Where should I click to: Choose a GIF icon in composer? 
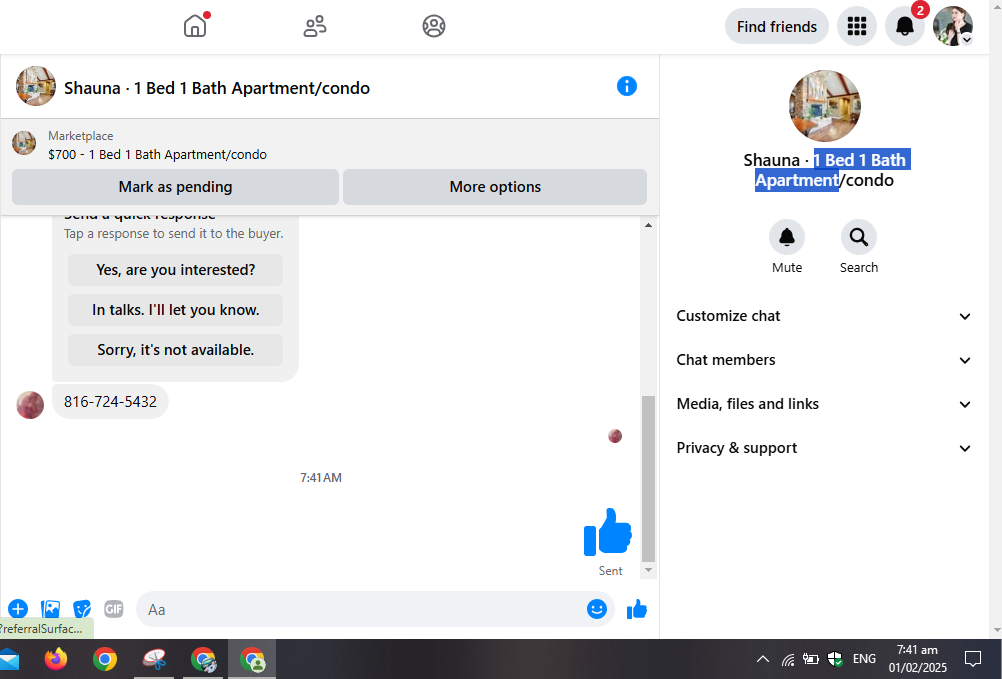[113, 609]
